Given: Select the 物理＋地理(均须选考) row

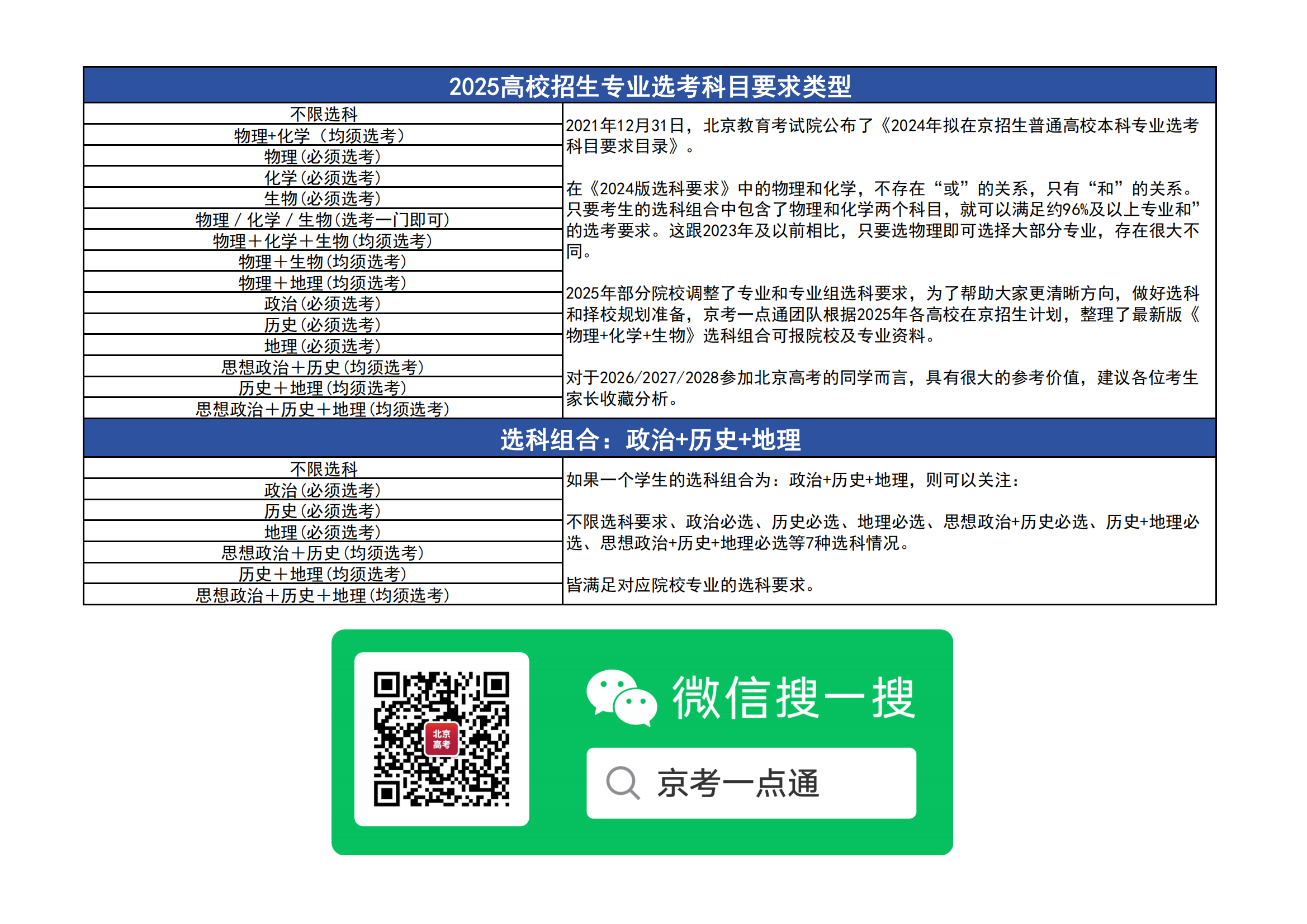Looking at the screenshot, I should click(x=323, y=282).
